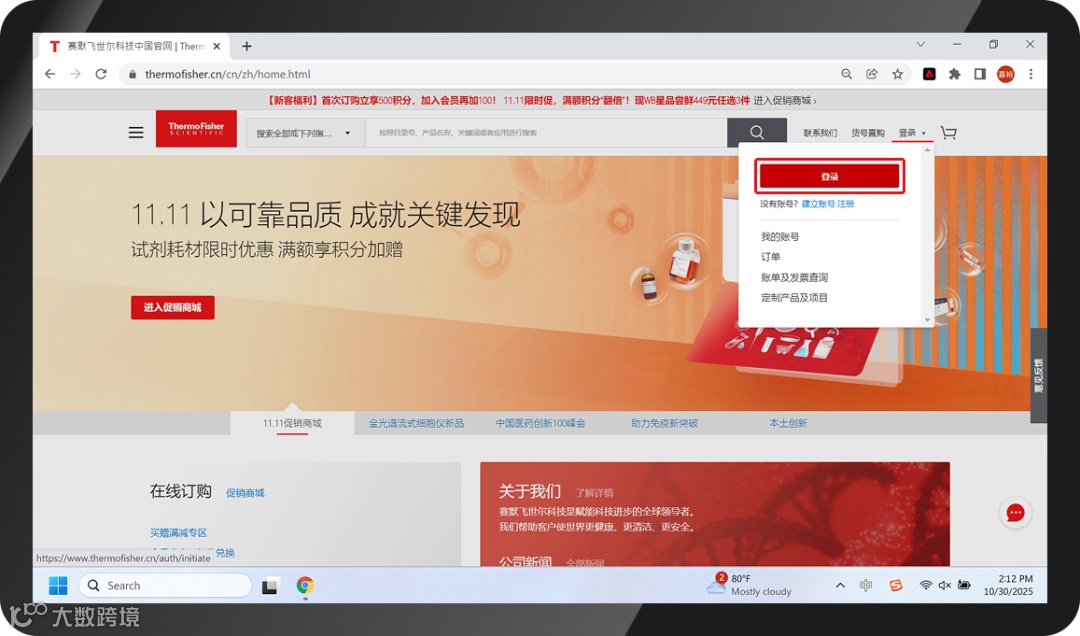Open the shopping cart icon
The image size is (1080, 636).
948,133
